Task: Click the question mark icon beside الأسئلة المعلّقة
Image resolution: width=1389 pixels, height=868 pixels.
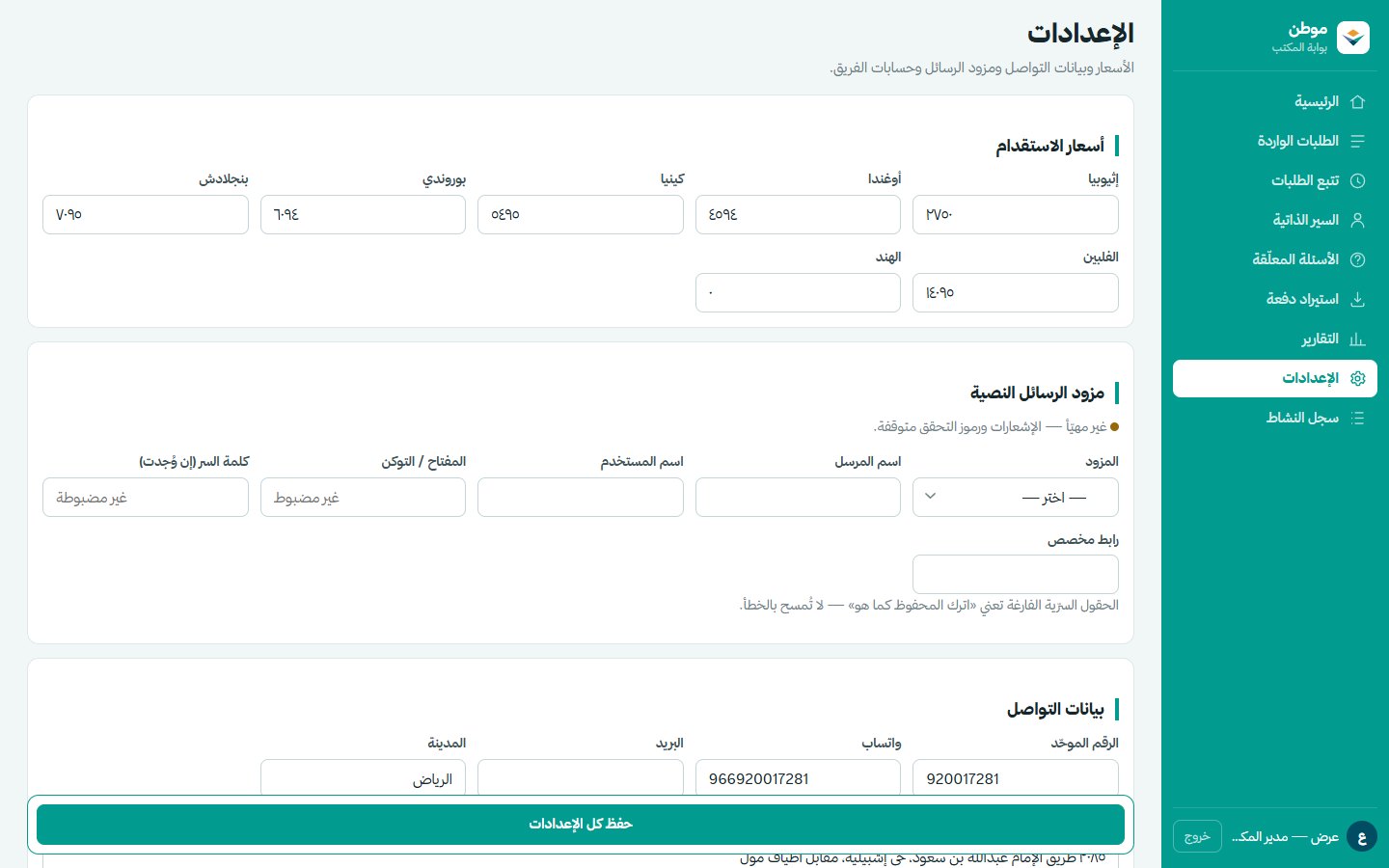Action: point(1357,259)
